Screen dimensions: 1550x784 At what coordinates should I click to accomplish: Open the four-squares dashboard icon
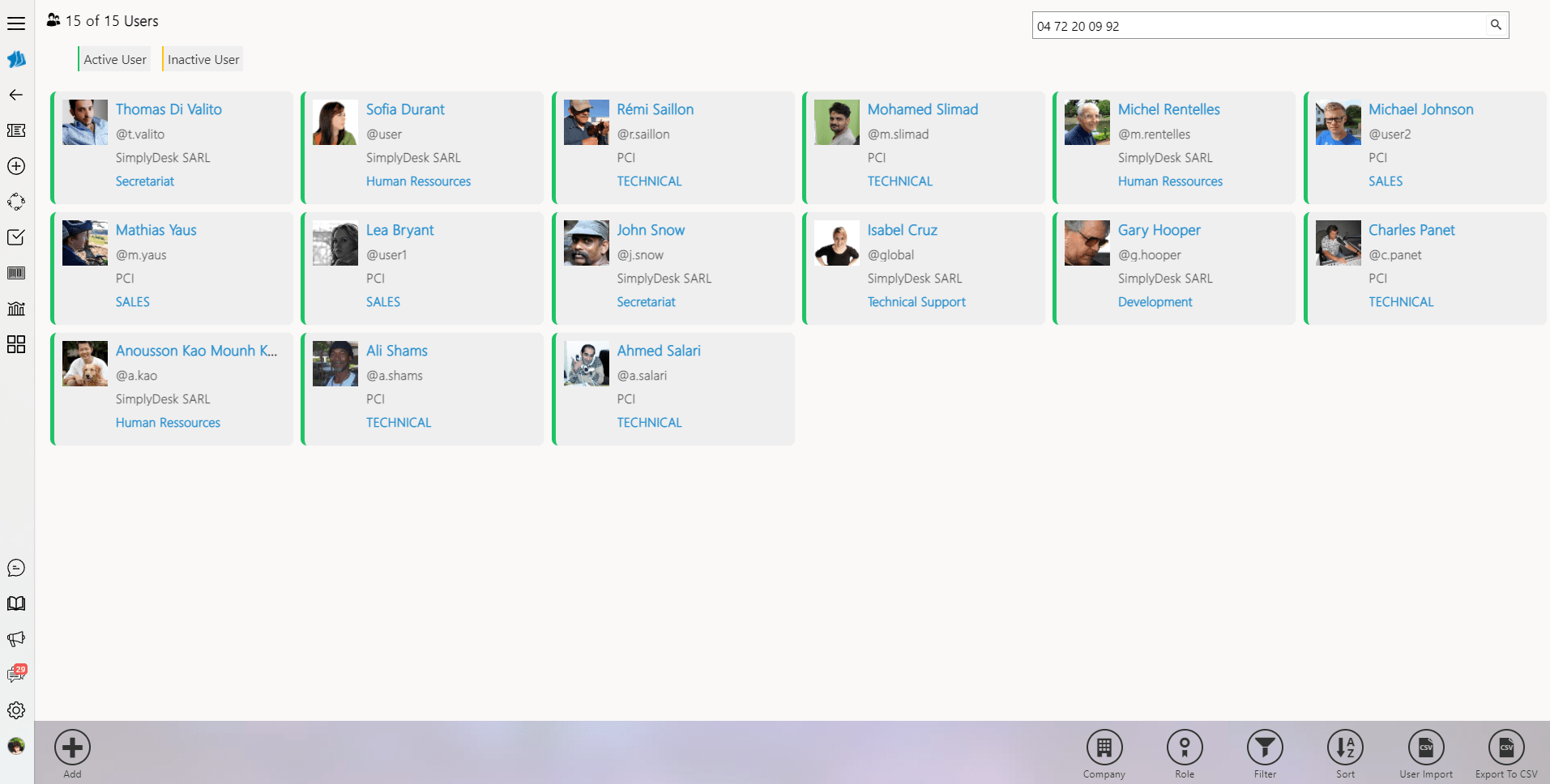[16, 344]
